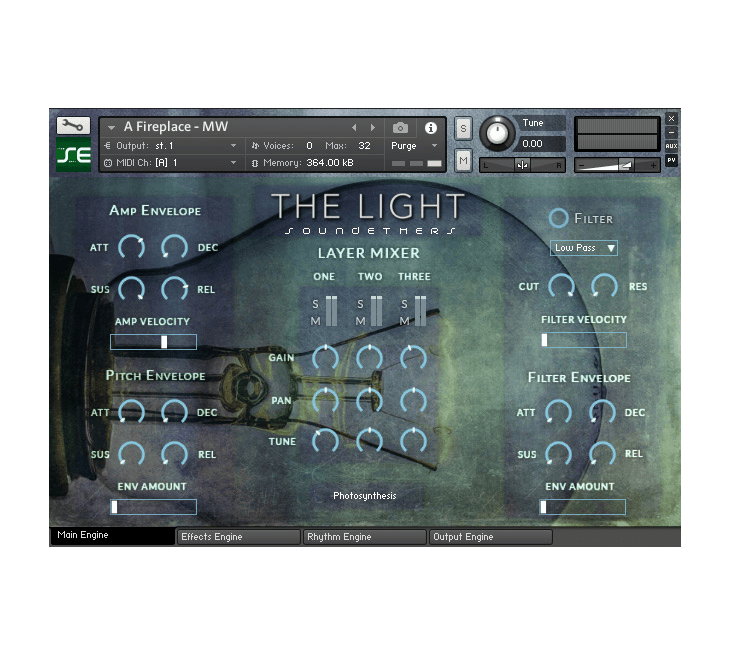Open the instrument name dropdown arrow
Image resolution: width=730 pixels, height=655 pixels.
click(111, 127)
